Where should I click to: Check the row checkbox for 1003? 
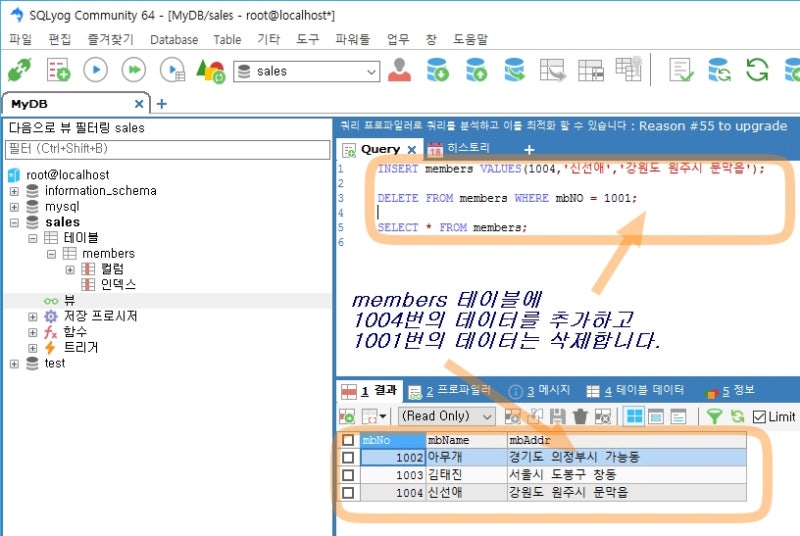(348, 475)
